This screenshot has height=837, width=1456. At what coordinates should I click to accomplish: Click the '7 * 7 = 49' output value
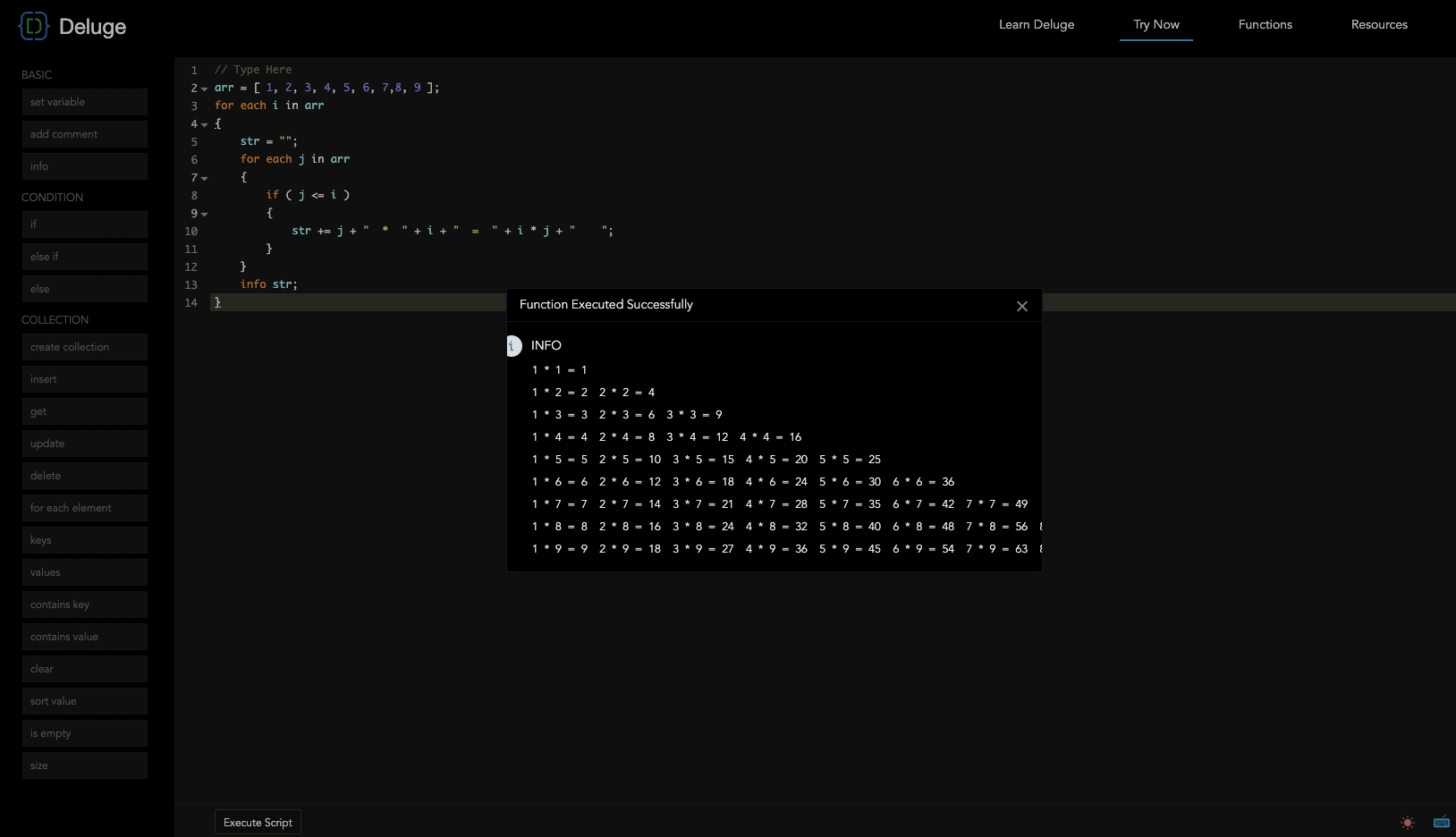click(x=997, y=504)
